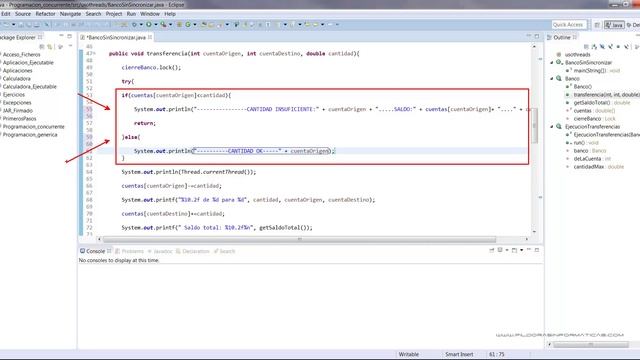Click the Pin Console icon in Console toolbar
Viewport: 640px width, 360px height.
click(491, 250)
